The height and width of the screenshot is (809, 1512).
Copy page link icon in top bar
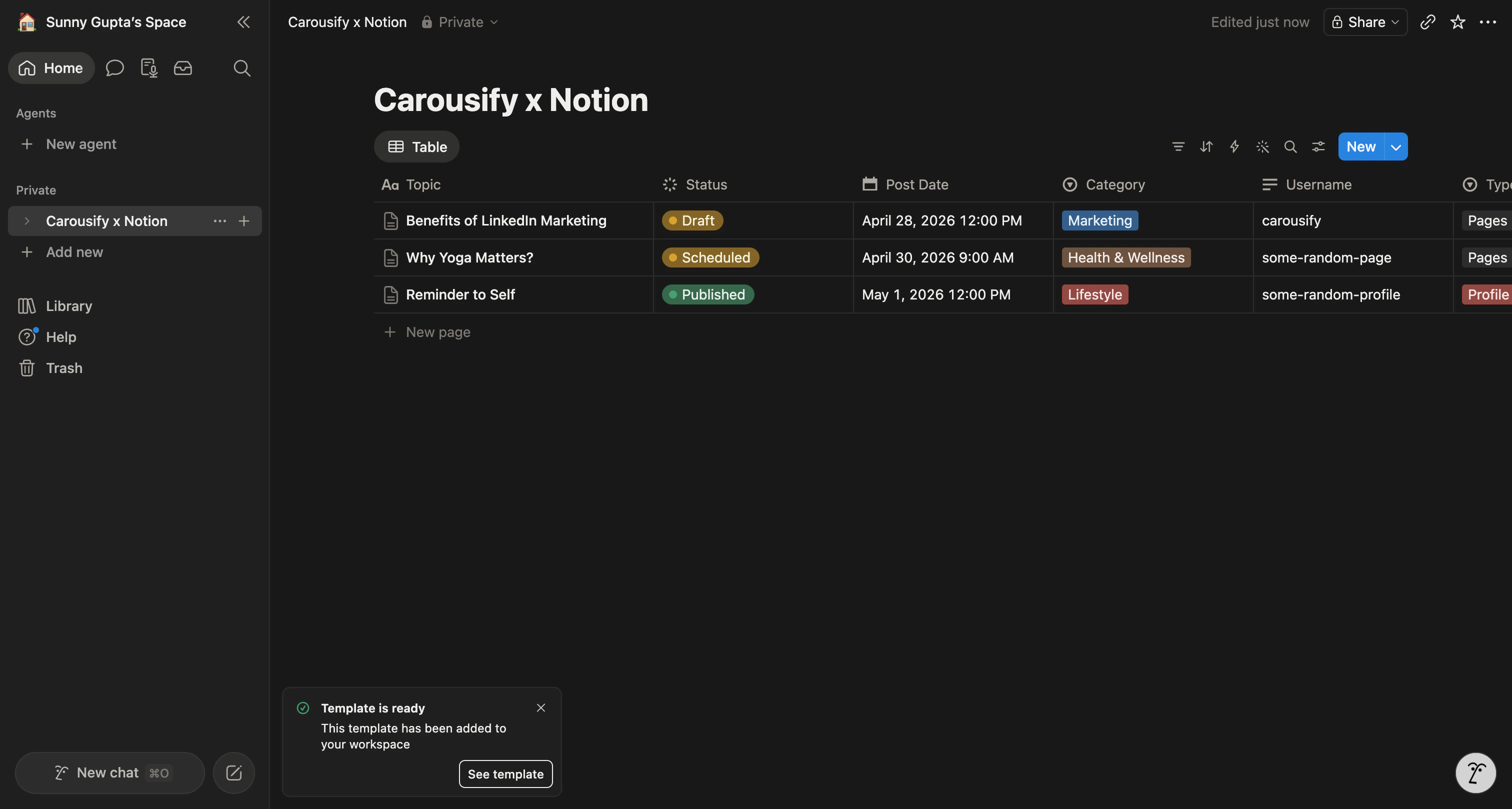tap(1427, 22)
